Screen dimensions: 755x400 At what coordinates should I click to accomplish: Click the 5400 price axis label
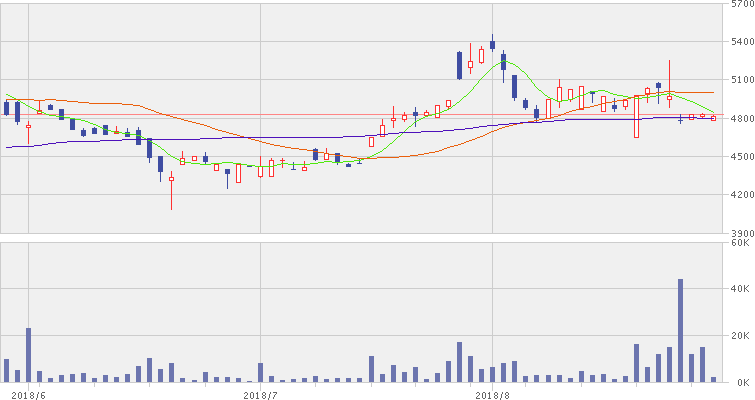tap(739, 42)
